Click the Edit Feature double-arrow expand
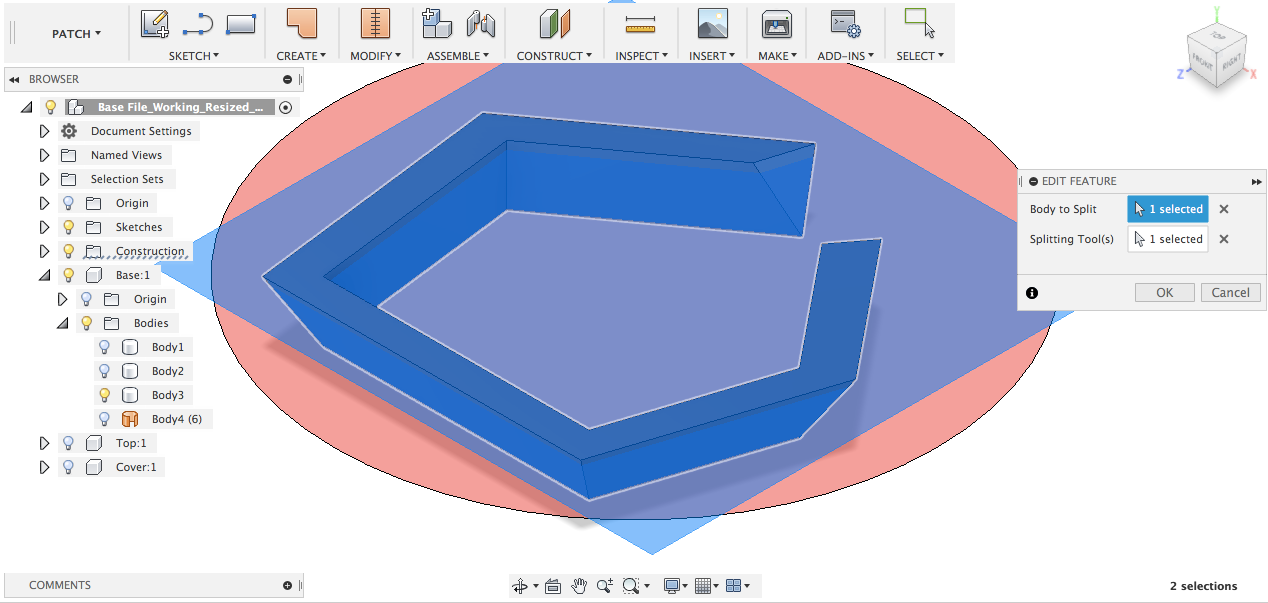This screenshot has height=603, width=1268. click(1256, 181)
